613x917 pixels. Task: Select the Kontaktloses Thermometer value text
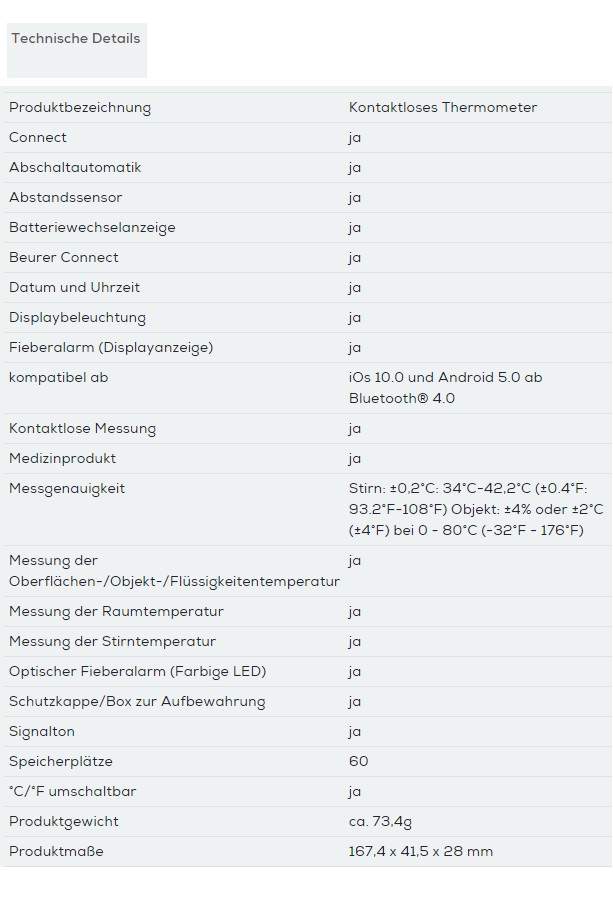pyautogui.click(x=442, y=108)
